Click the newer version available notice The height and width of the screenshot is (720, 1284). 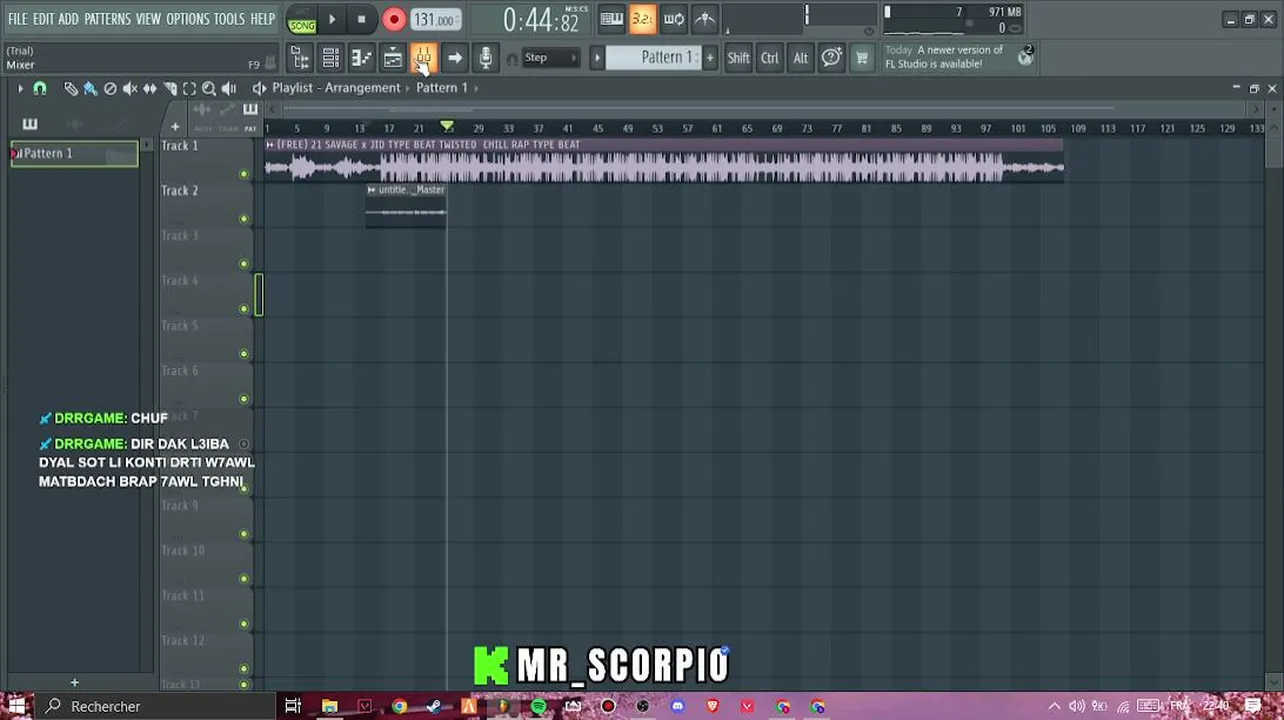(944, 57)
